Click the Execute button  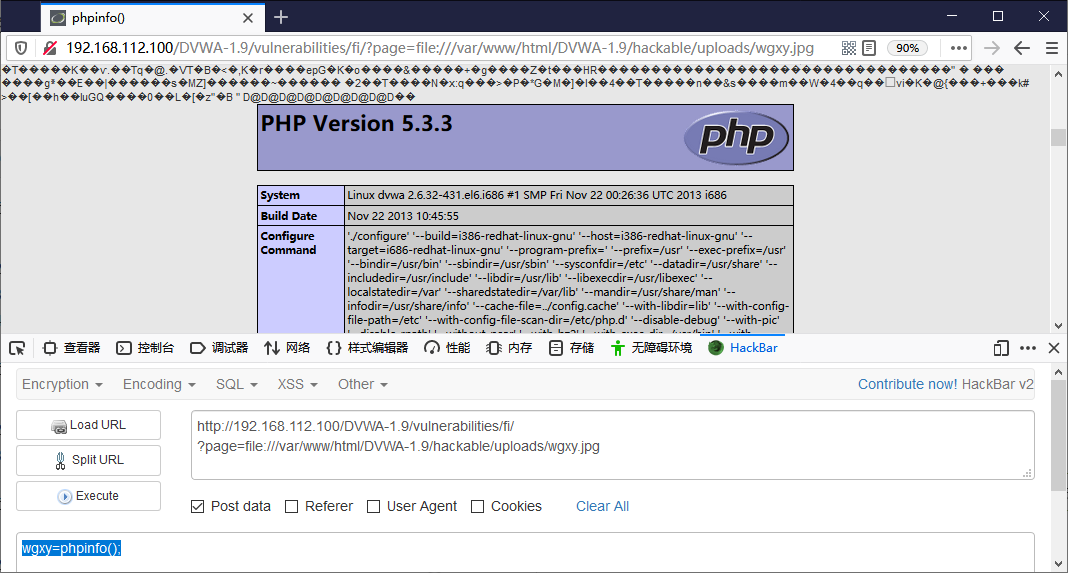pos(89,496)
